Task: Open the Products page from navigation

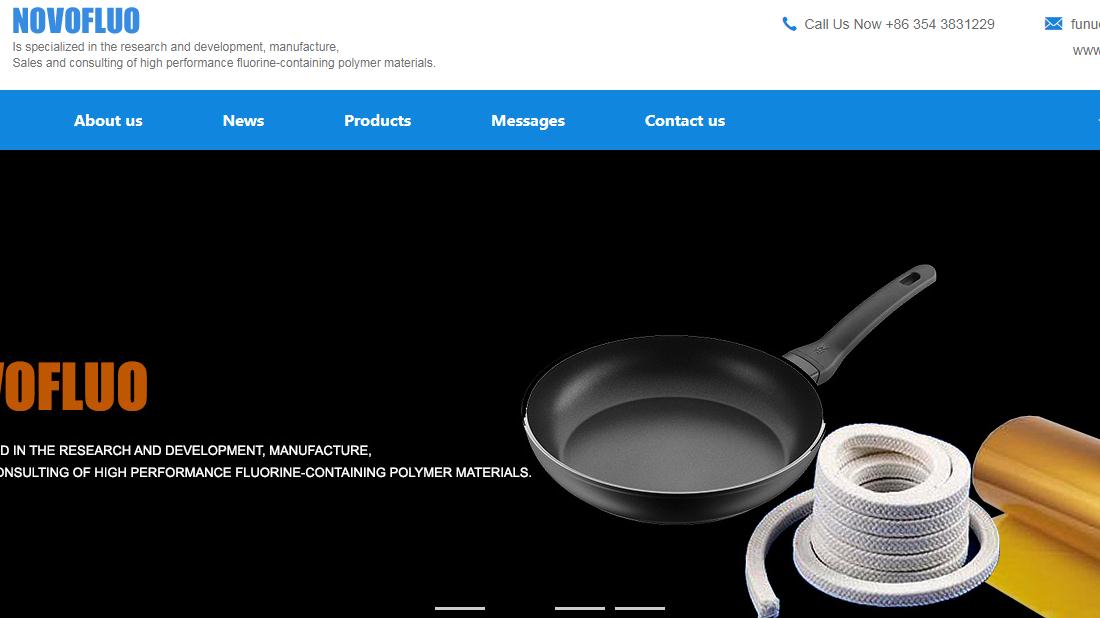Action: point(377,121)
